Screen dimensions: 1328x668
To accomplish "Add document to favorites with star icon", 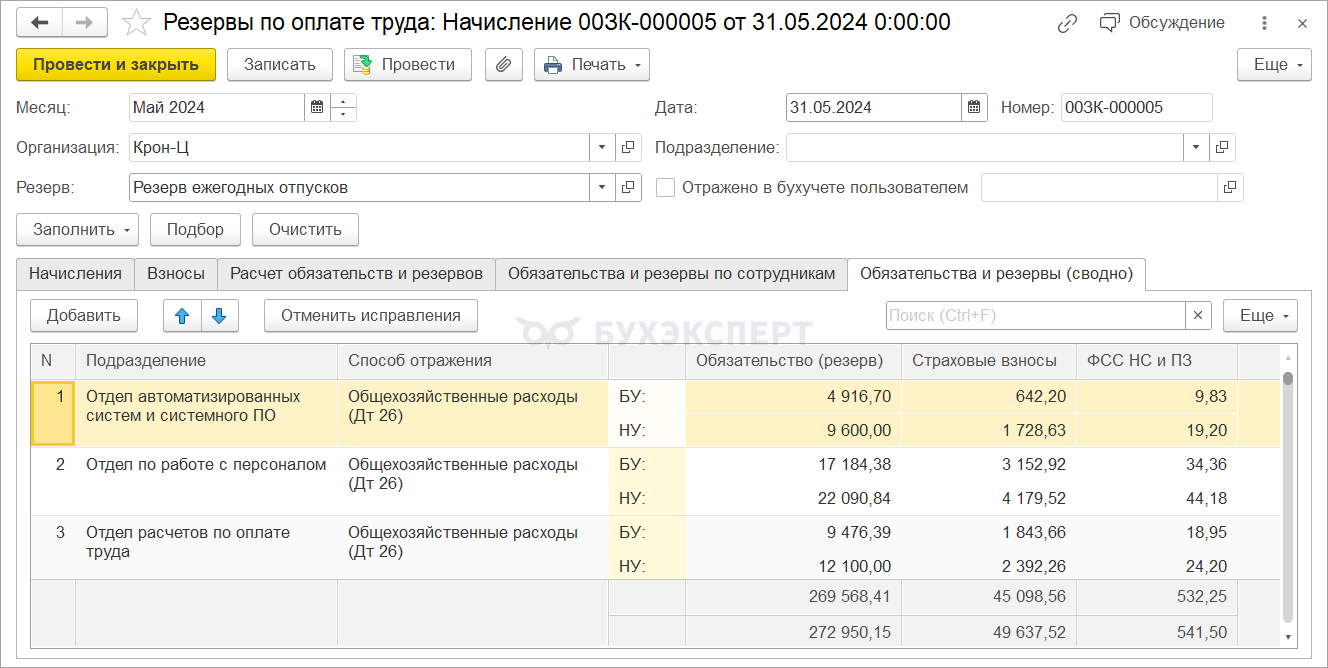I will pyautogui.click(x=136, y=22).
